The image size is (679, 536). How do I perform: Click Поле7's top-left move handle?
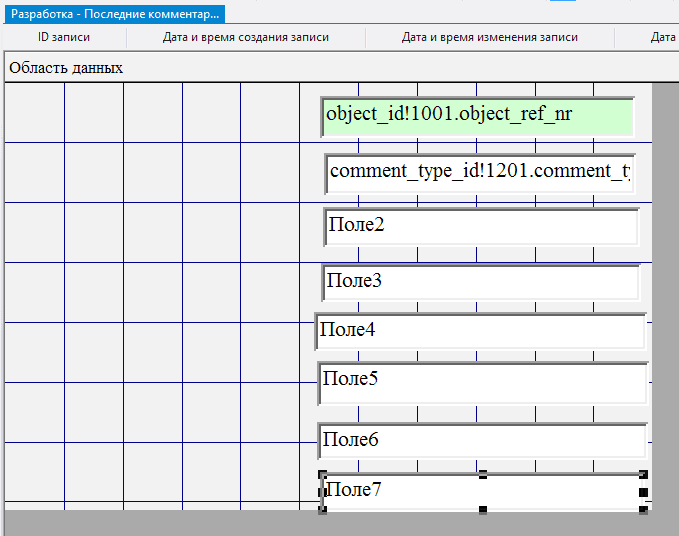pos(322,474)
